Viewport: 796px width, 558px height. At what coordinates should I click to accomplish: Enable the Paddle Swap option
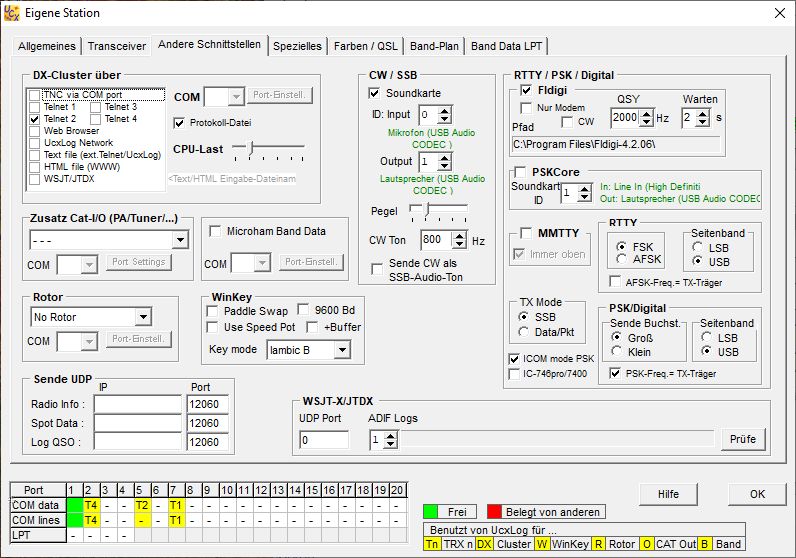[x=213, y=311]
